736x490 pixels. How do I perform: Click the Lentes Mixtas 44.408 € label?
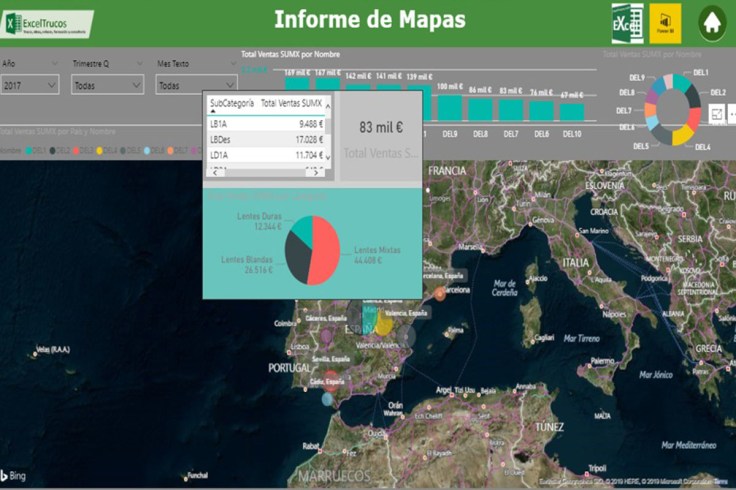coord(377,255)
